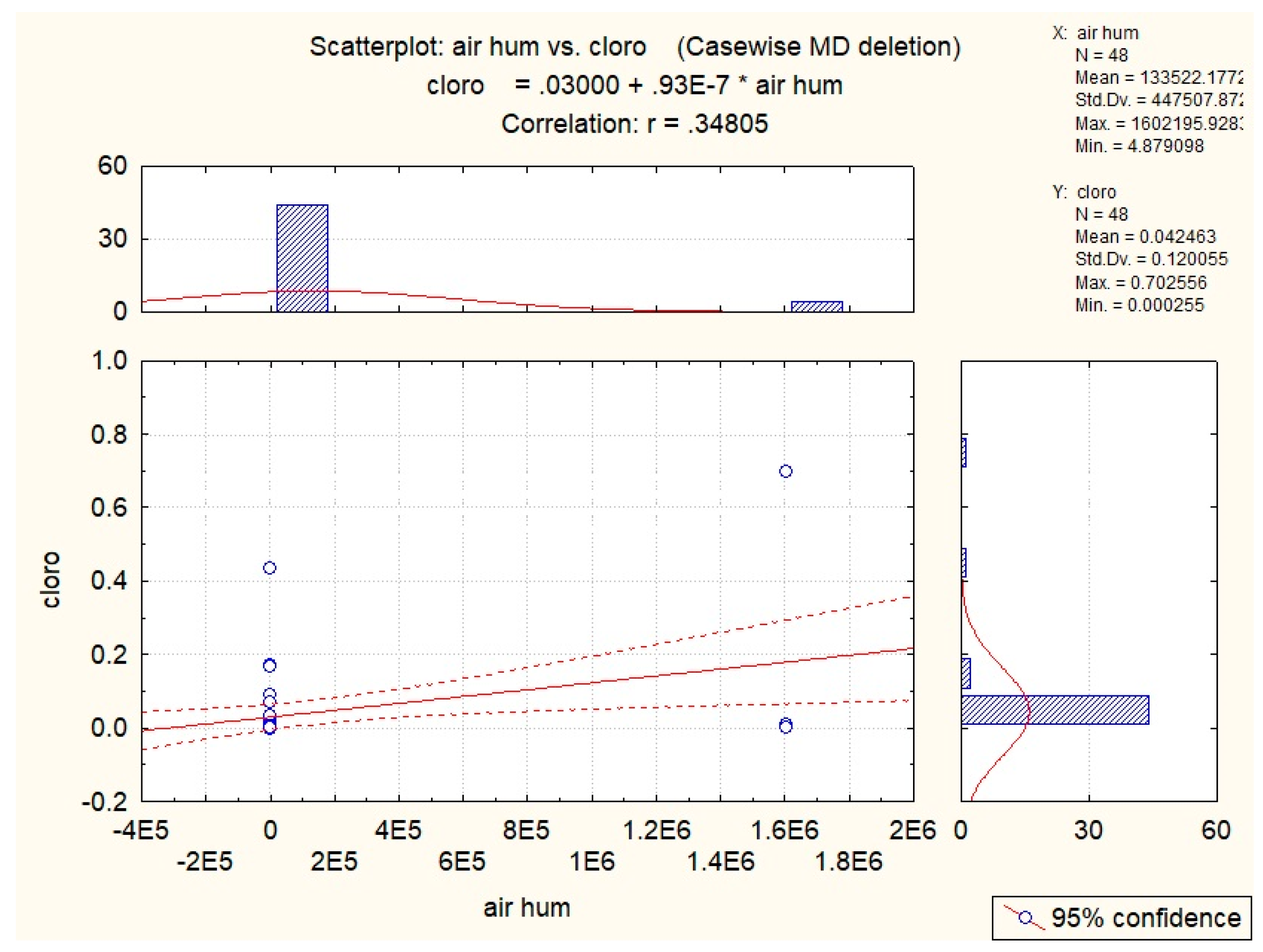Click the Y: cloro statistics heading
This screenshot has width=1263, height=952.
1084,192
